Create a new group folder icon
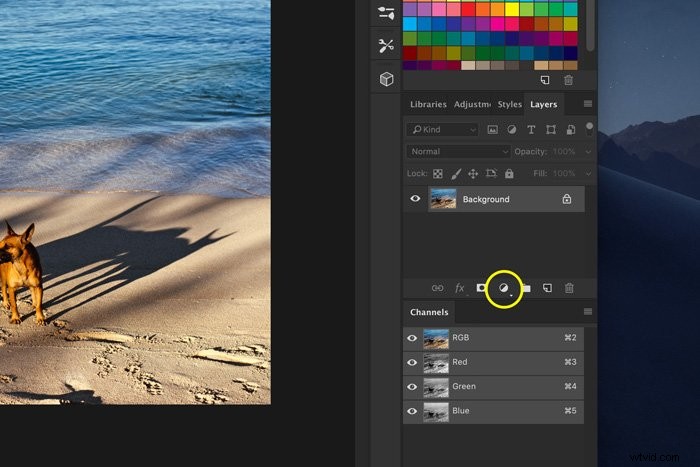This screenshot has width=700, height=467. pyautogui.click(x=526, y=288)
